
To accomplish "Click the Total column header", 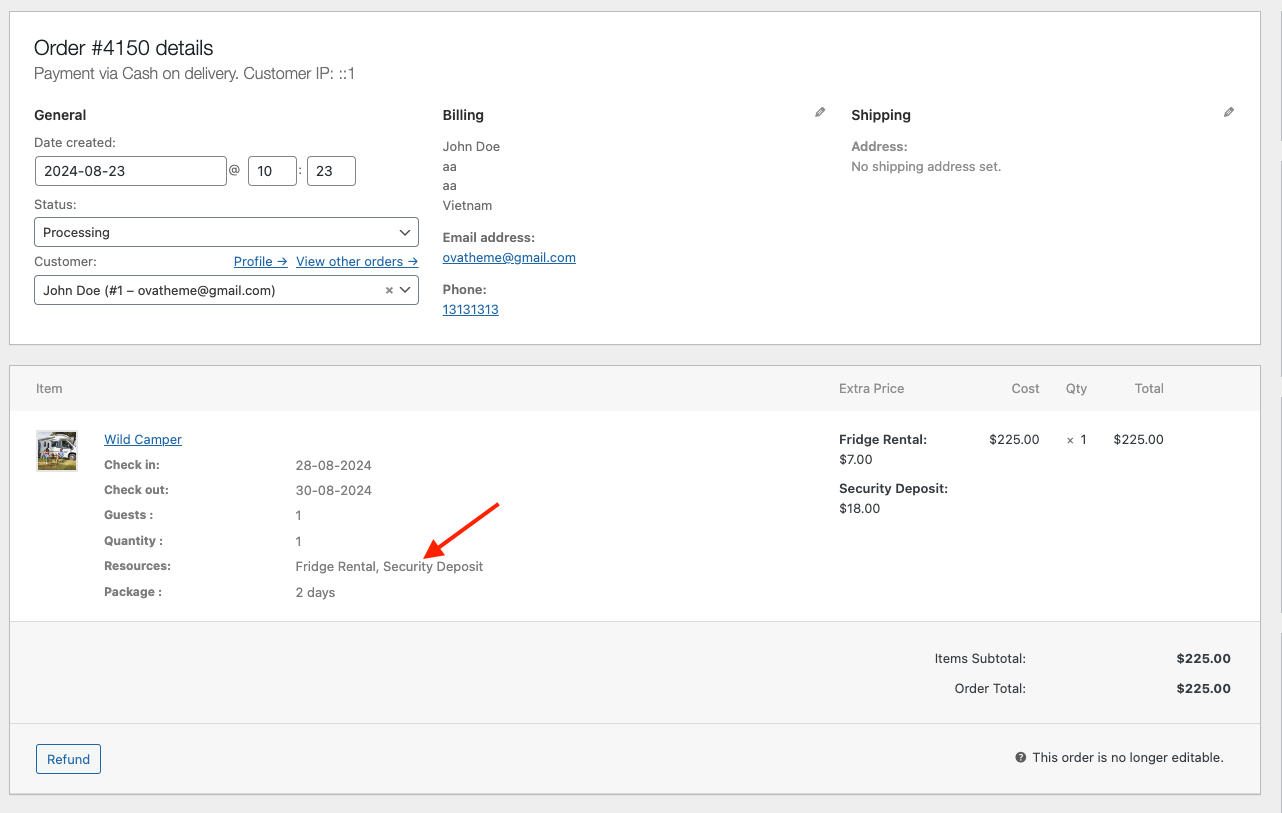I will coord(1149,388).
